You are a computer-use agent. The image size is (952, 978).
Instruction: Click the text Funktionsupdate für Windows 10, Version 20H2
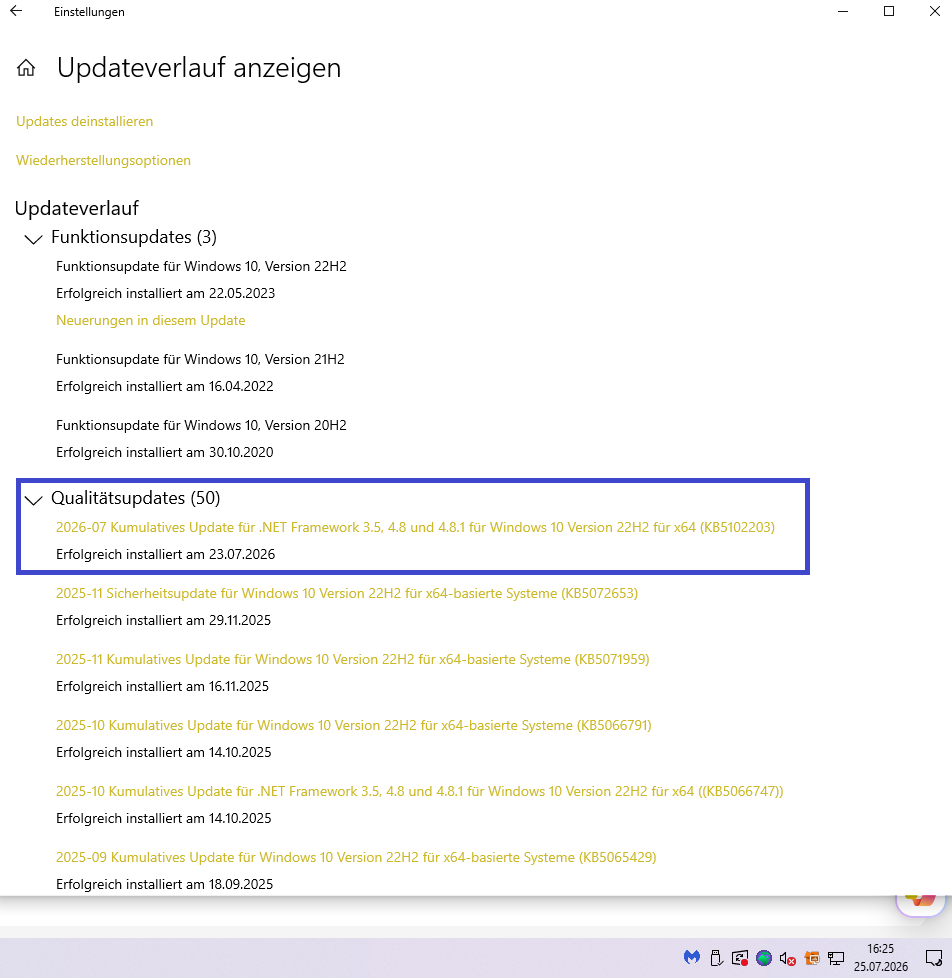click(202, 425)
